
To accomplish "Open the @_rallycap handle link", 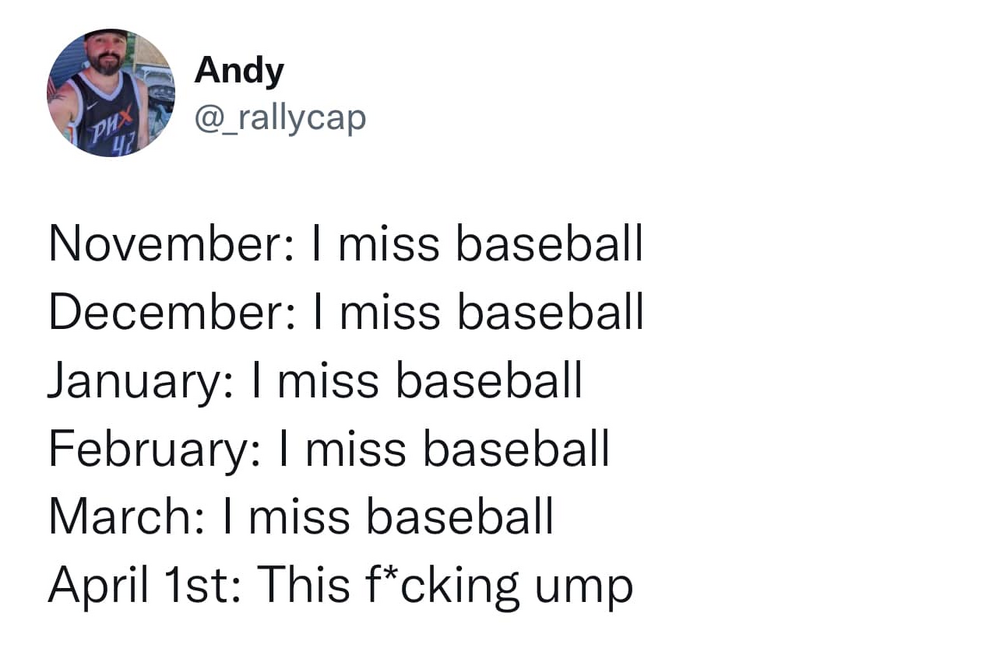I will (x=280, y=119).
